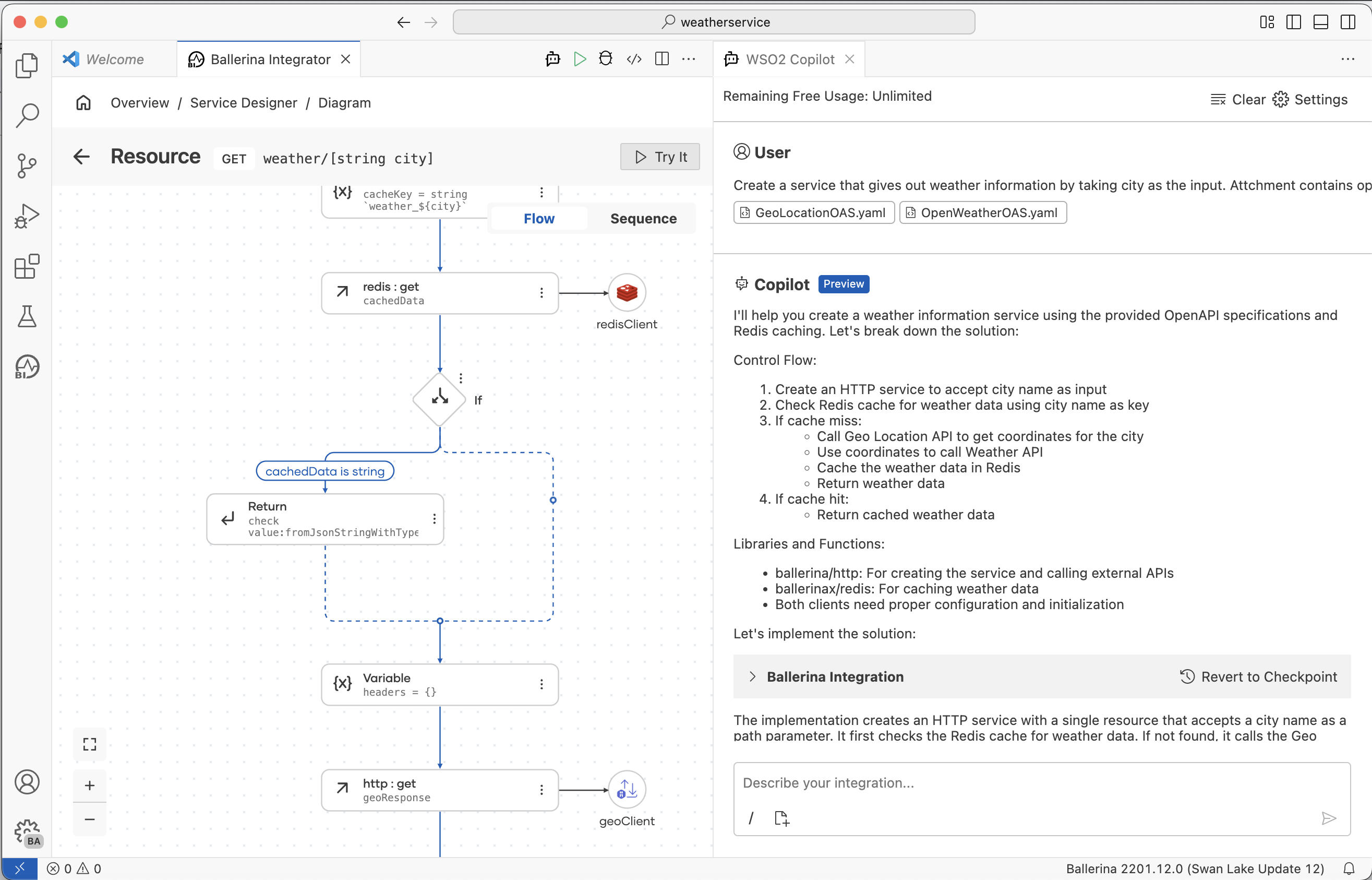
Task: Open options menu of Return node
Action: 435,518
